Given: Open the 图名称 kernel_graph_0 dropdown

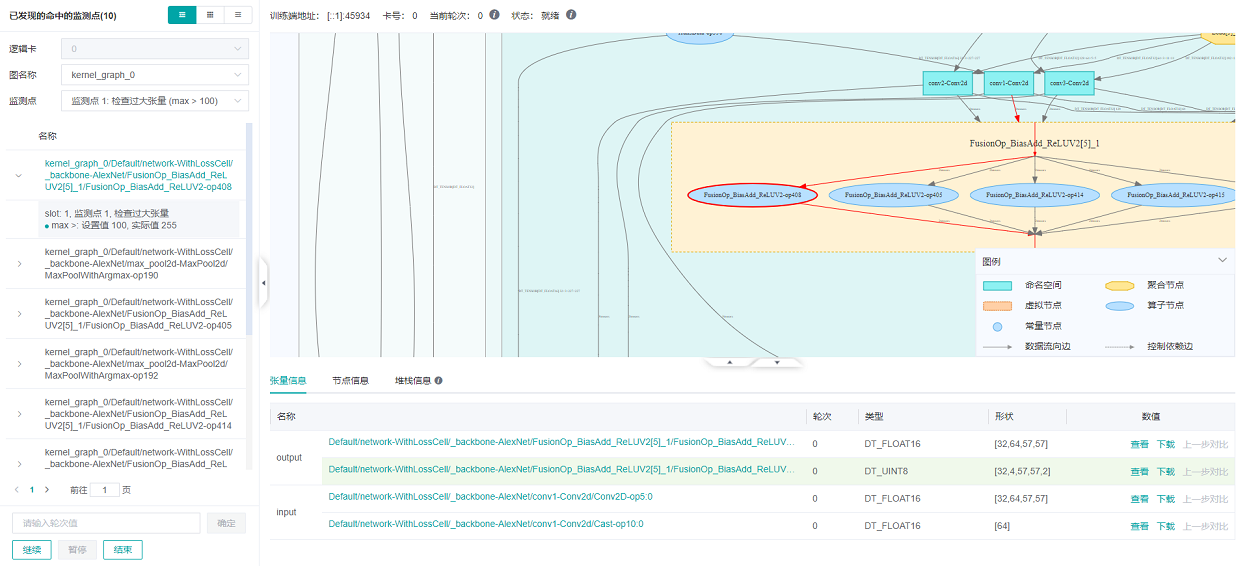Looking at the screenshot, I should tap(154, 75).
